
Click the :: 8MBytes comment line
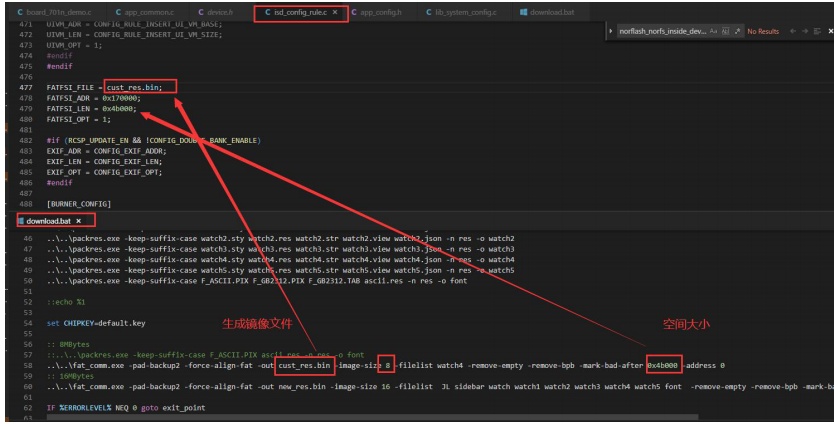click(x=68, y=344)
